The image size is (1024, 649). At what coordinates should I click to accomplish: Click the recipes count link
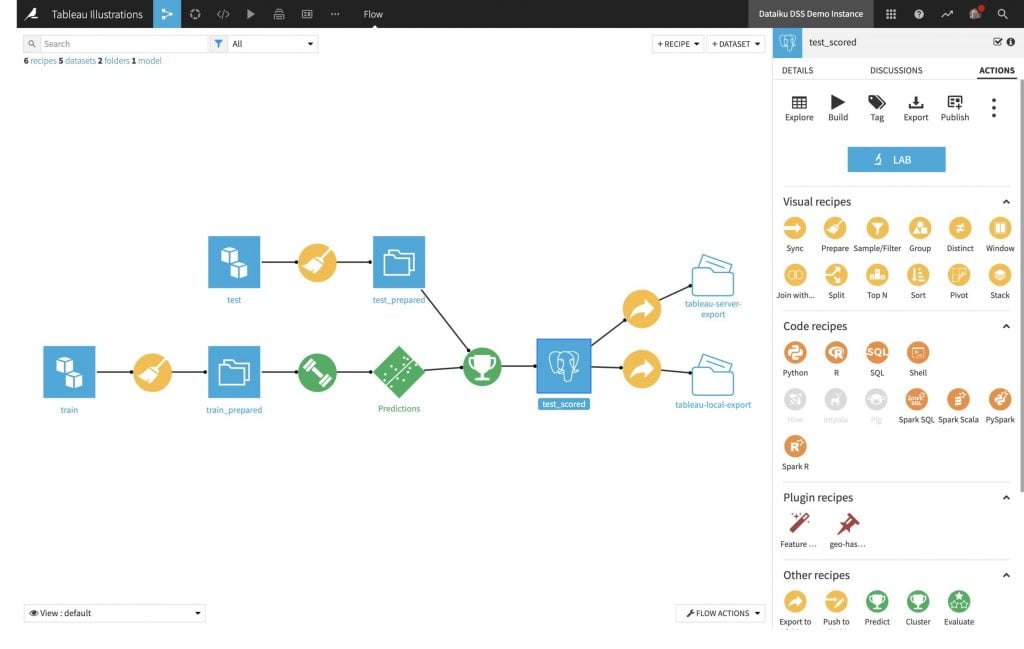(x=40, y=61)
